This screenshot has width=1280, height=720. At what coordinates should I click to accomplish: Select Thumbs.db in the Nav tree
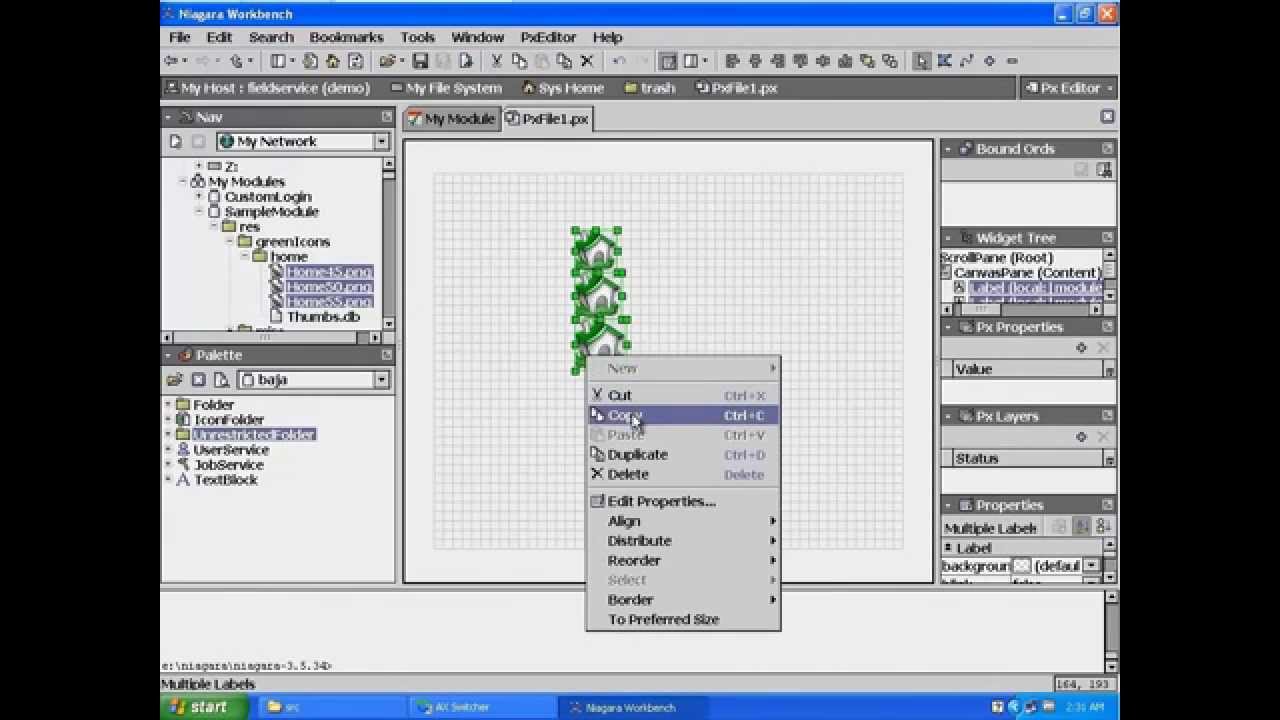pyautogui.click(x=323, y=317)
